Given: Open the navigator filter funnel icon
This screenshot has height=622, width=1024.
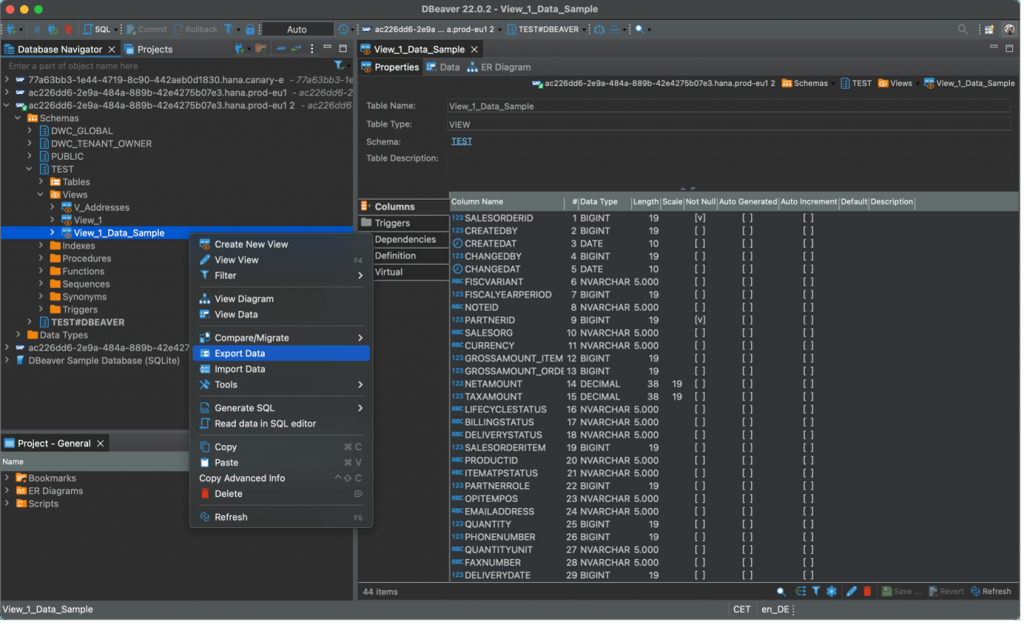Looking at the screenshot, I should pos(339,65).
